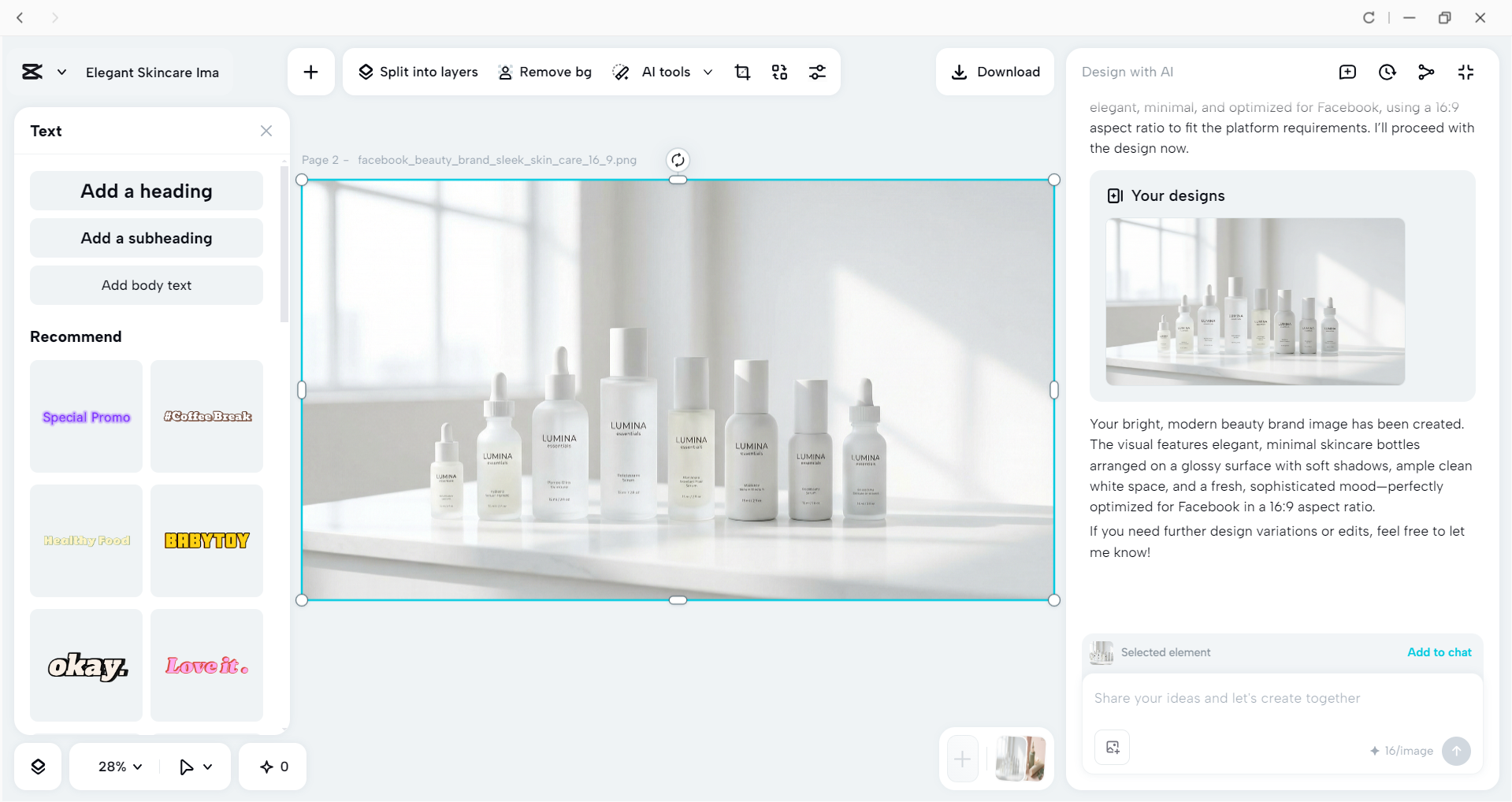Click the Your designs header icon
Viewport: 1512px width, 802px height.
(x=1115, y=196)
